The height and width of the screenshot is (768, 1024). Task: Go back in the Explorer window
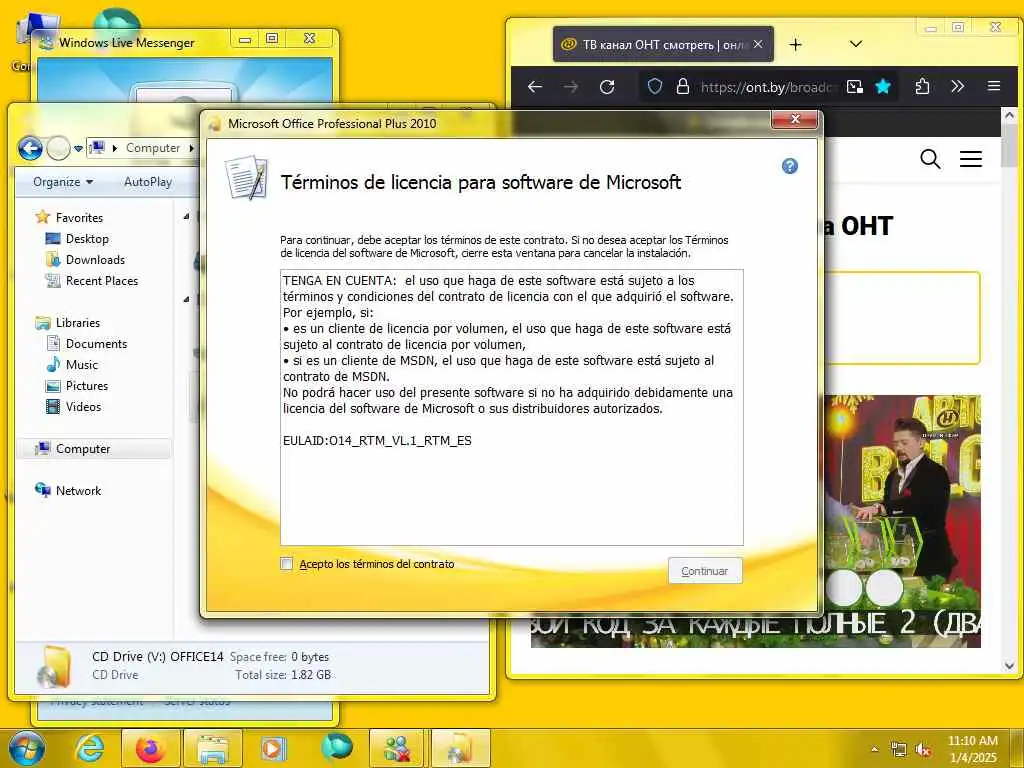click(30, 148)
